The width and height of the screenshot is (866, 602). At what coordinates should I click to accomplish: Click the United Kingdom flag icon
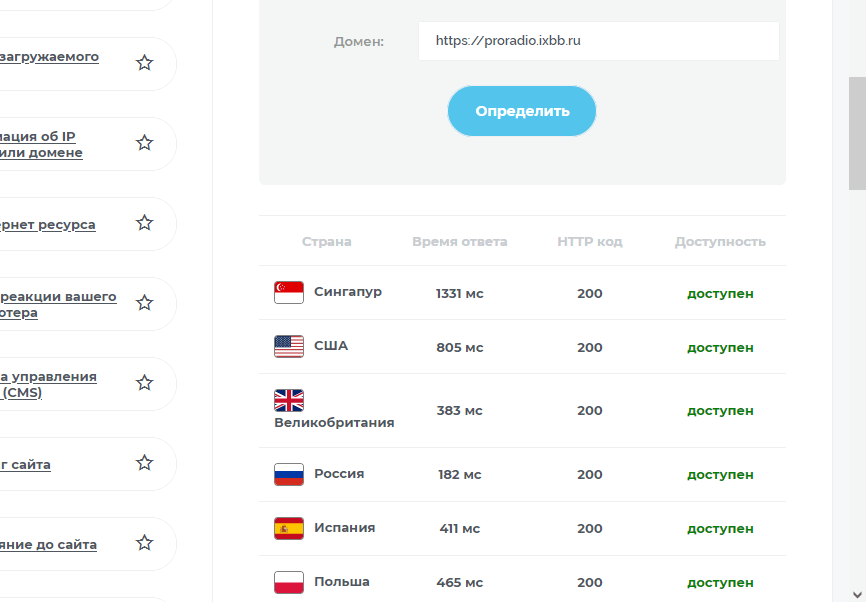289,401
